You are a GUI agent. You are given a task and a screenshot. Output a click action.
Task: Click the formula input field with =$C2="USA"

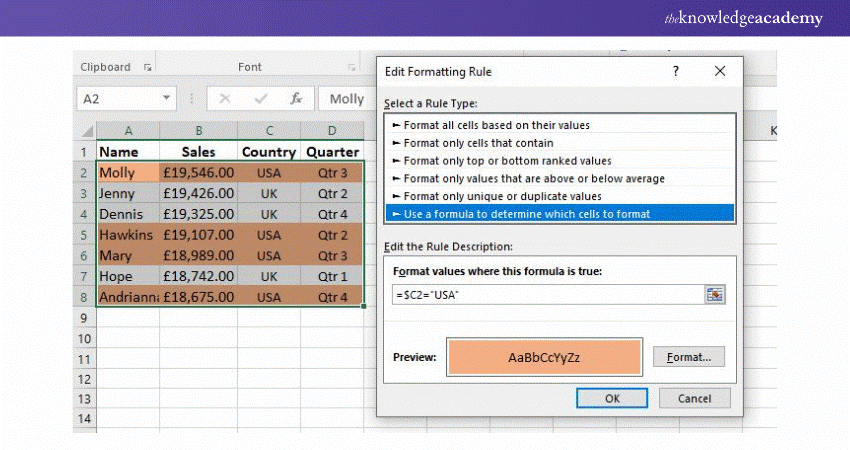click(546, 295)
